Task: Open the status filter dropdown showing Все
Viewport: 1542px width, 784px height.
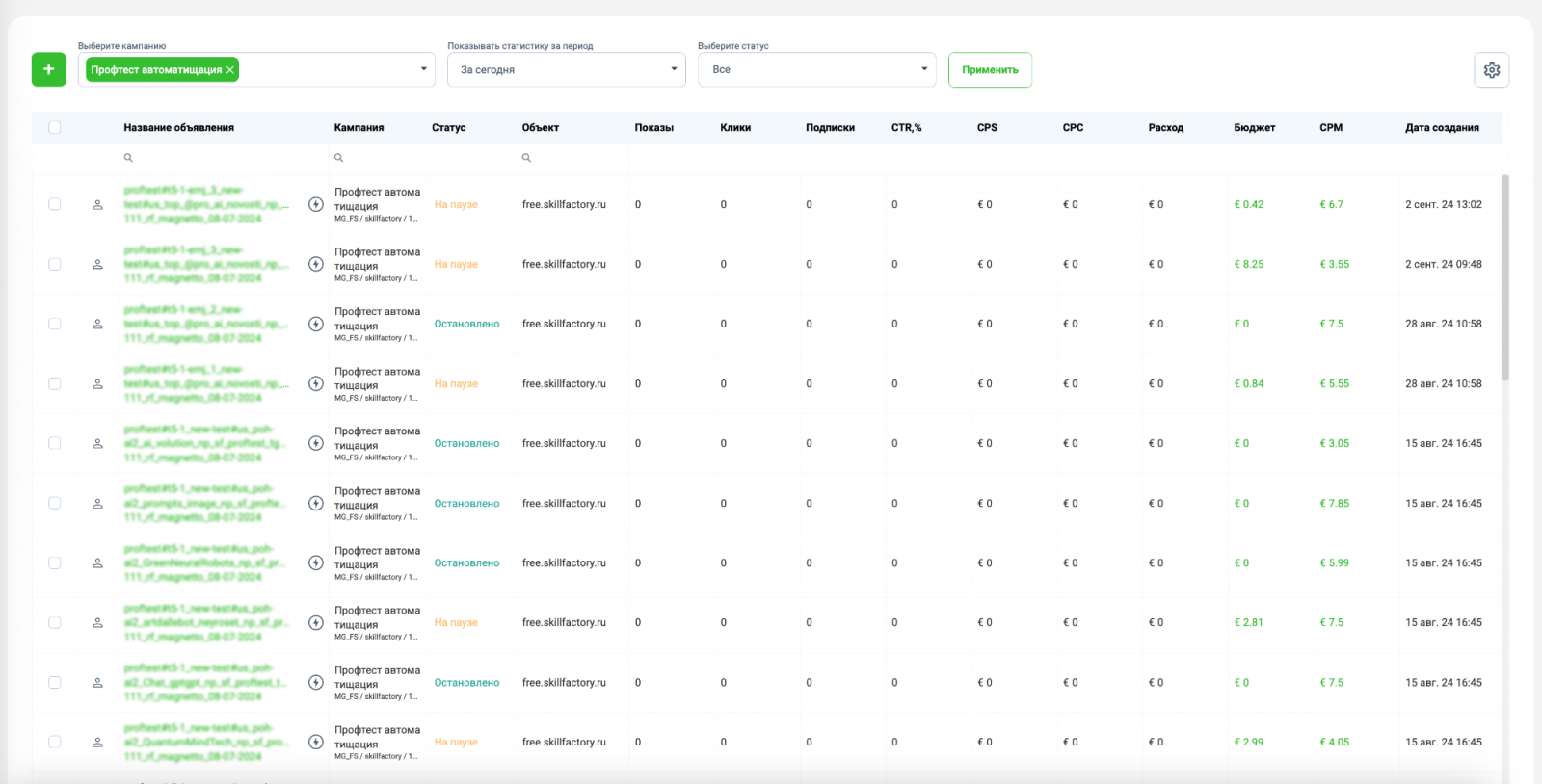Action: tap(923, 69)
